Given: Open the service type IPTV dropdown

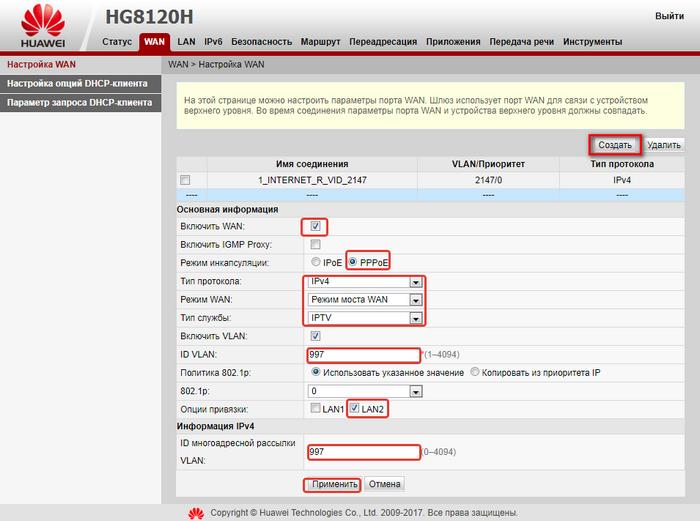Looking at the screenshot, I should pos(366,317).
